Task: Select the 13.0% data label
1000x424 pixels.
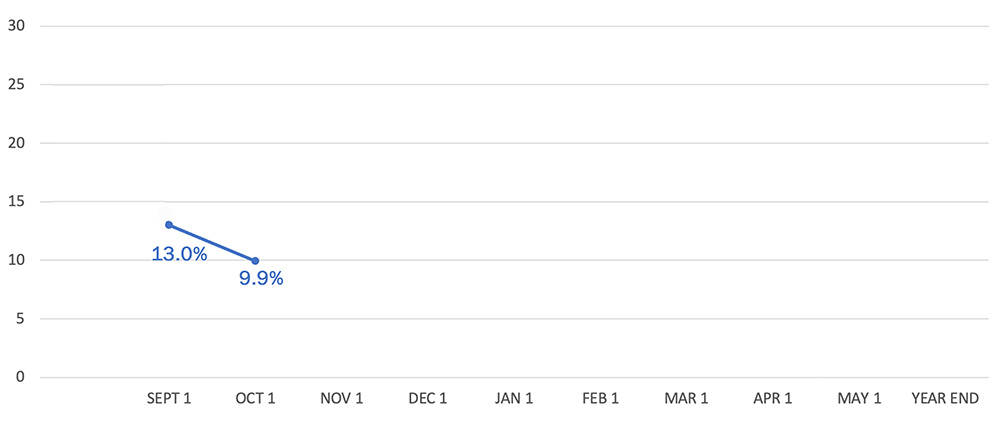Action: (x=179, y=254)
